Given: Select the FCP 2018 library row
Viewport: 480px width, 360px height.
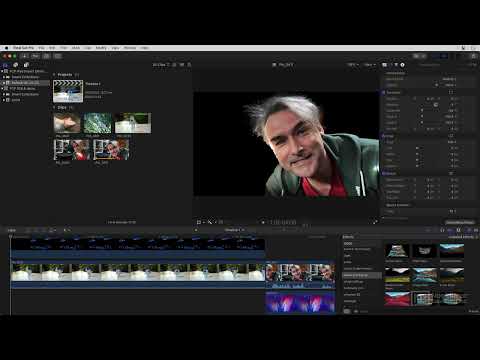Looking at the screenshot, I should tap(24, 89).
